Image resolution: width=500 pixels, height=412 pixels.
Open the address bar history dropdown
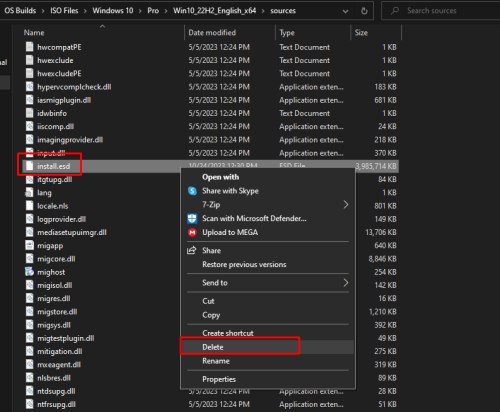click(346, 11)
